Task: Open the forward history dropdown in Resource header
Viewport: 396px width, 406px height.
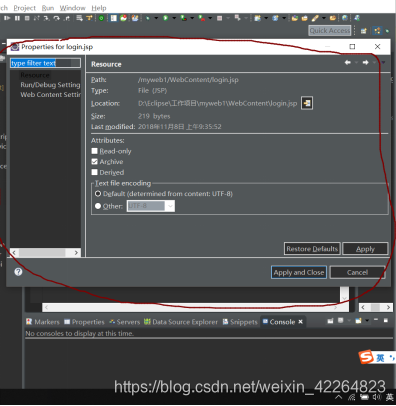Action: [374, 63]
